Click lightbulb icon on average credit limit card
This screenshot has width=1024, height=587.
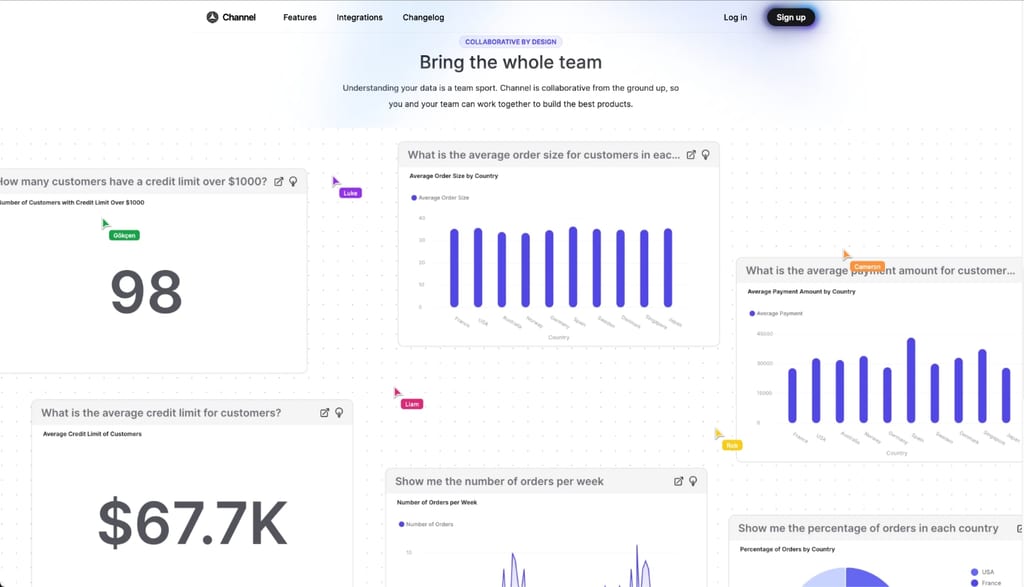click(339, 413)
